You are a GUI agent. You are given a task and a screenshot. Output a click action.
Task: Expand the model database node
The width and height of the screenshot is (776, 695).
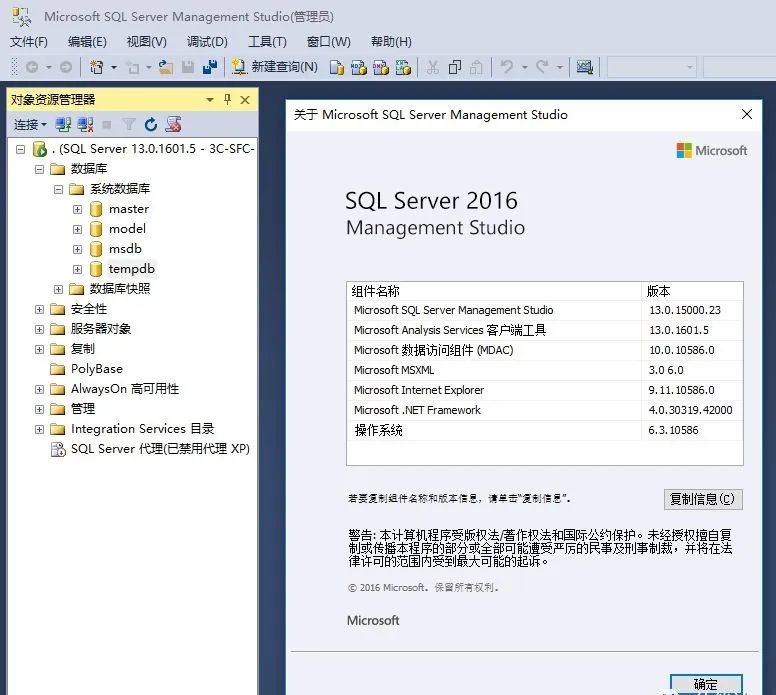pyautogui.click(x=78, y=229)
